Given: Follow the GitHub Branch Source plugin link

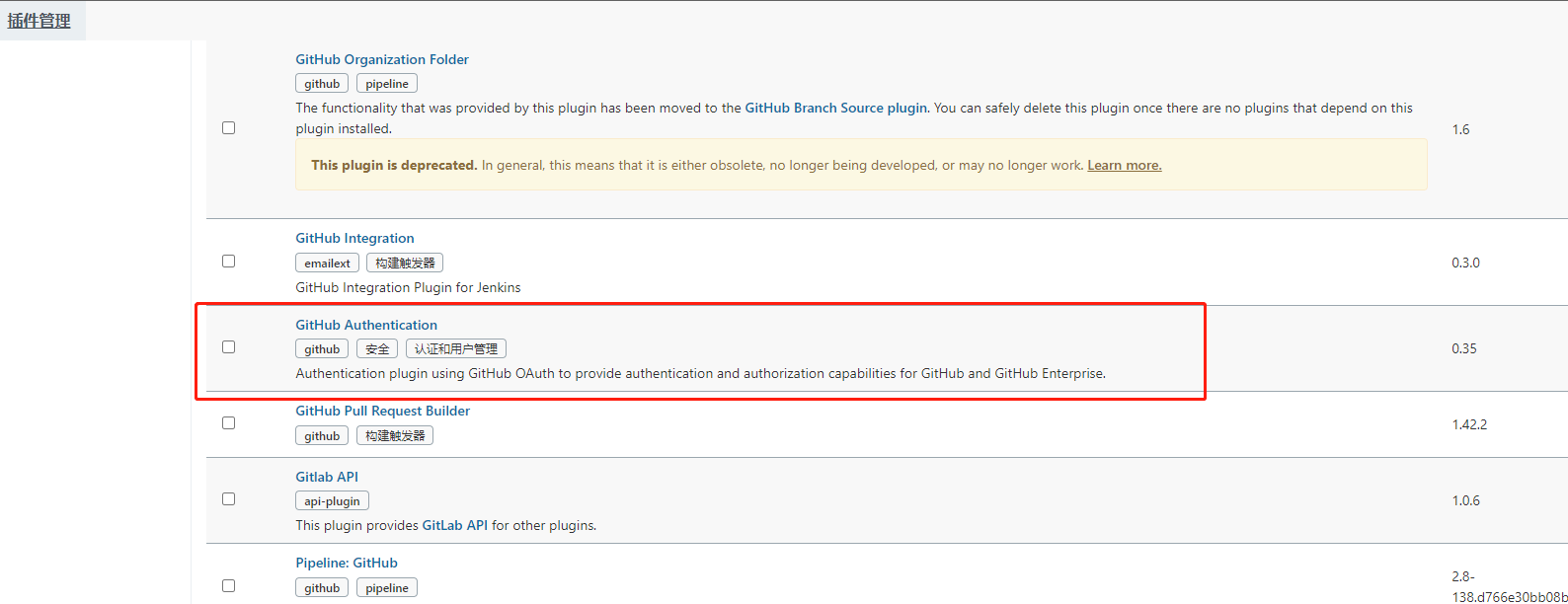Looking at the screenshot, I should pyautogui.click(x=835, y=108).
